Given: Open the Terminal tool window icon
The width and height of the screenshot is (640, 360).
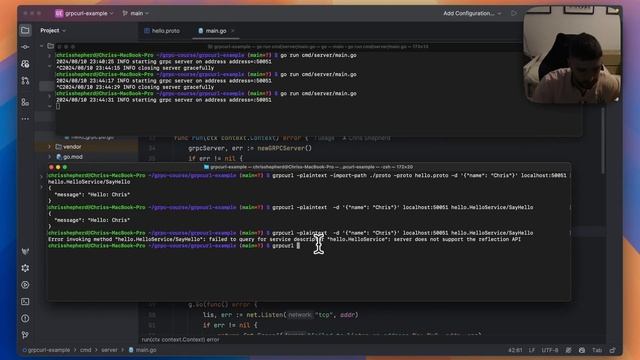Looking at the screenshot, I should coord(25,302).
